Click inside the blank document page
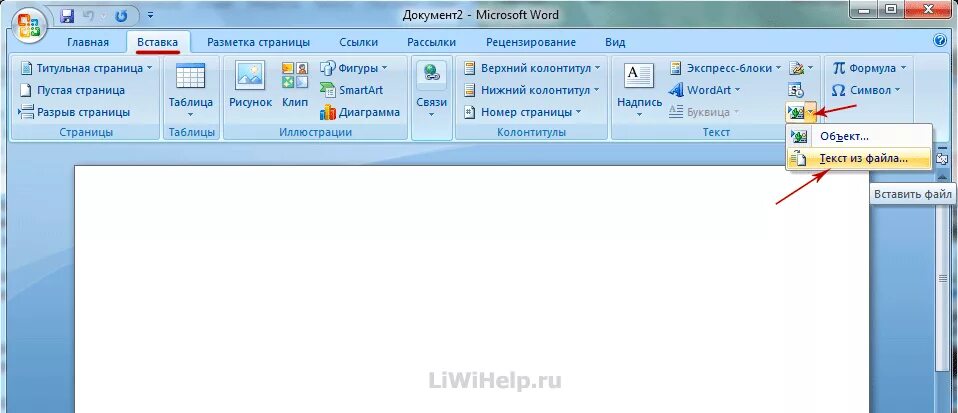958x413 pixels. (x=472, y=289)
